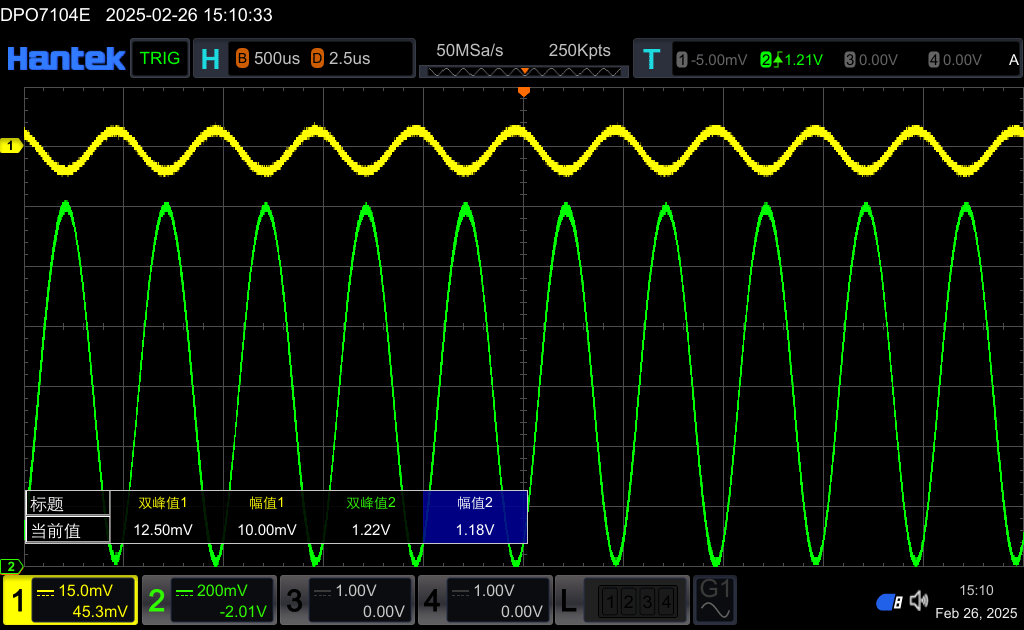Click the 当前值 row header
The width and height of the screenshot is (1024, 630).
point(67,530)
